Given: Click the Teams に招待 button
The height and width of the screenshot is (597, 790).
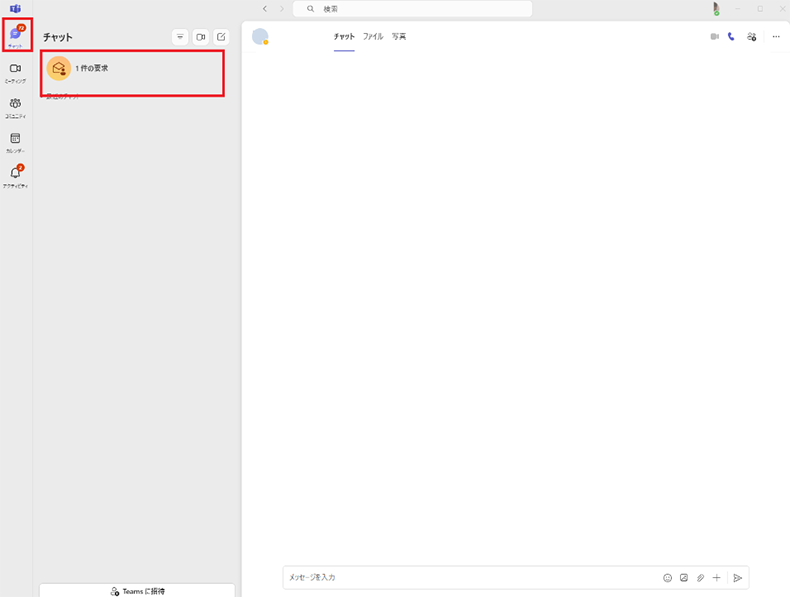Looking at the screenshot, I should 137,591.
